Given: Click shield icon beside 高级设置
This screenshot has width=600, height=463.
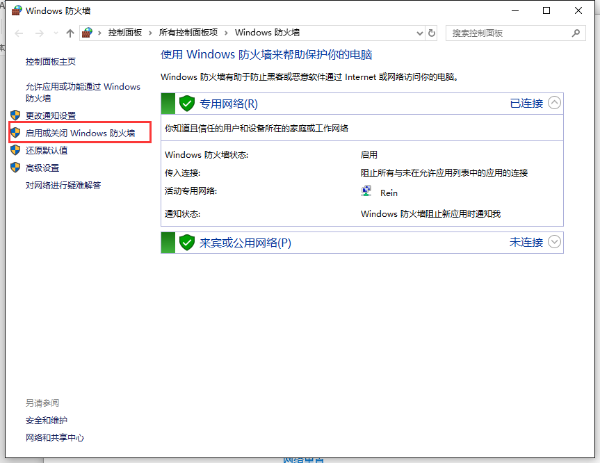Looking at the screenshot, I should pyautogui.click(x=15, y=167).
